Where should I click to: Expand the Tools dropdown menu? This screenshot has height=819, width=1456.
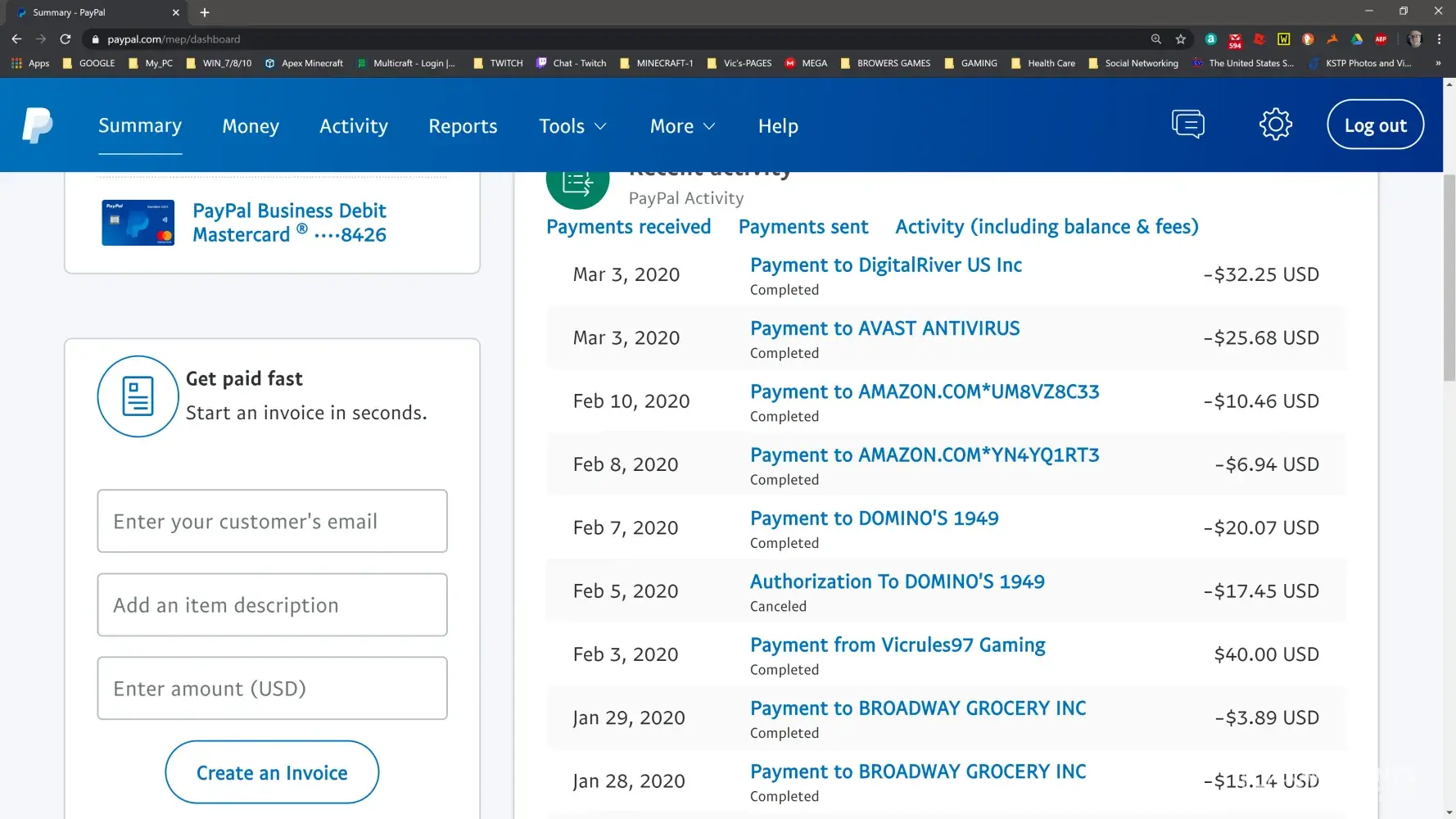coord(572,126)
